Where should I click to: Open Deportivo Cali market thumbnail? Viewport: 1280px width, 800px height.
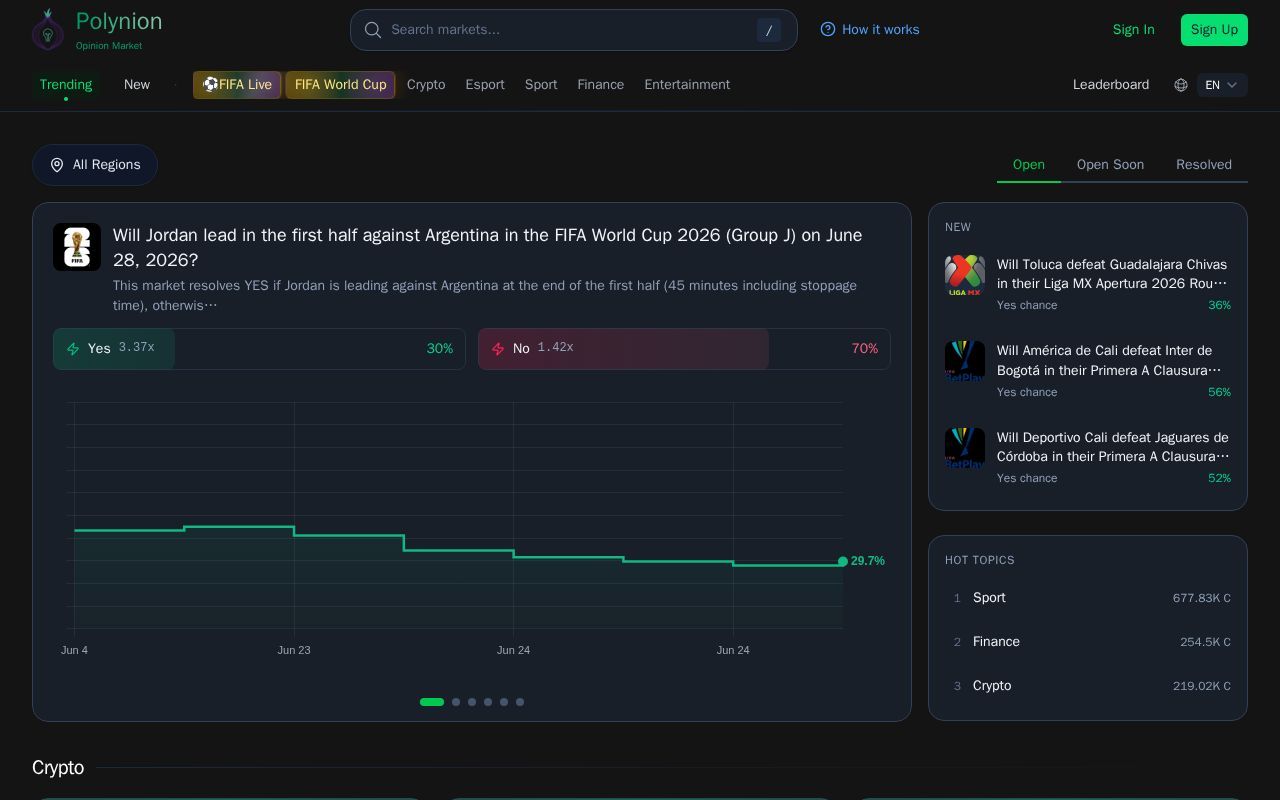[x=965, y=448]
